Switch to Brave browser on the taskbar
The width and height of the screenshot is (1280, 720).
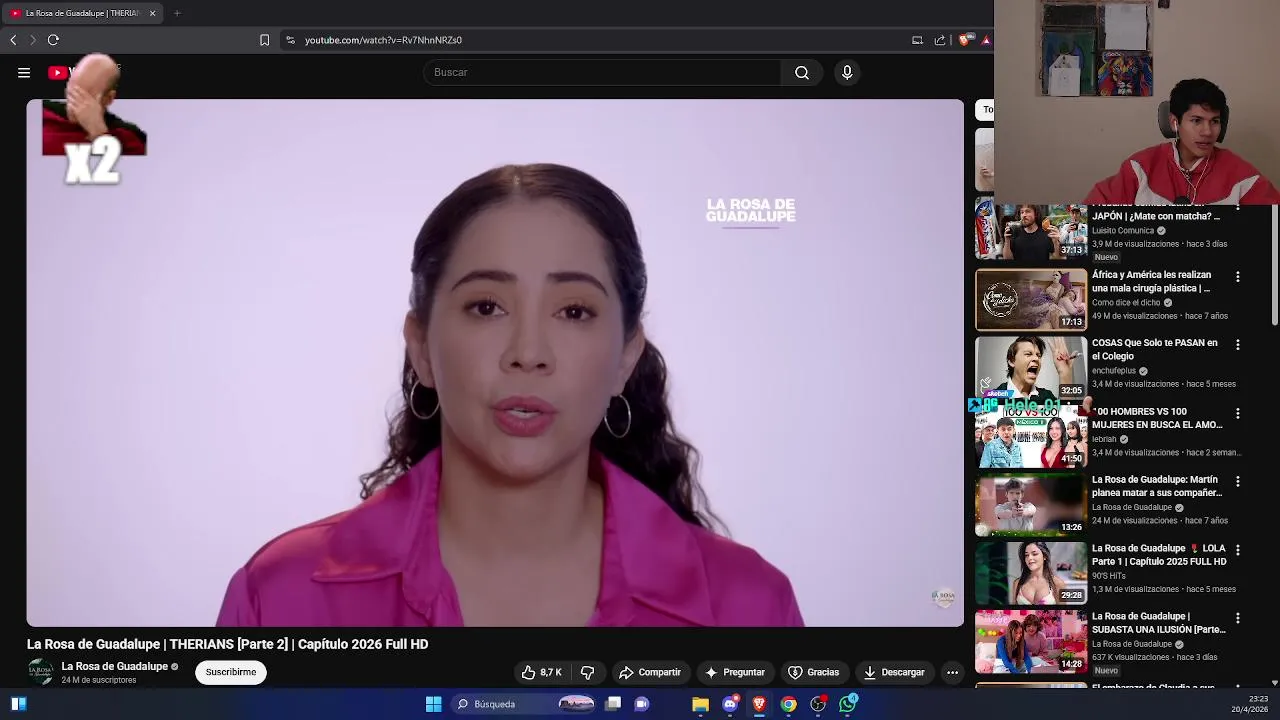[x=759, y=704]
